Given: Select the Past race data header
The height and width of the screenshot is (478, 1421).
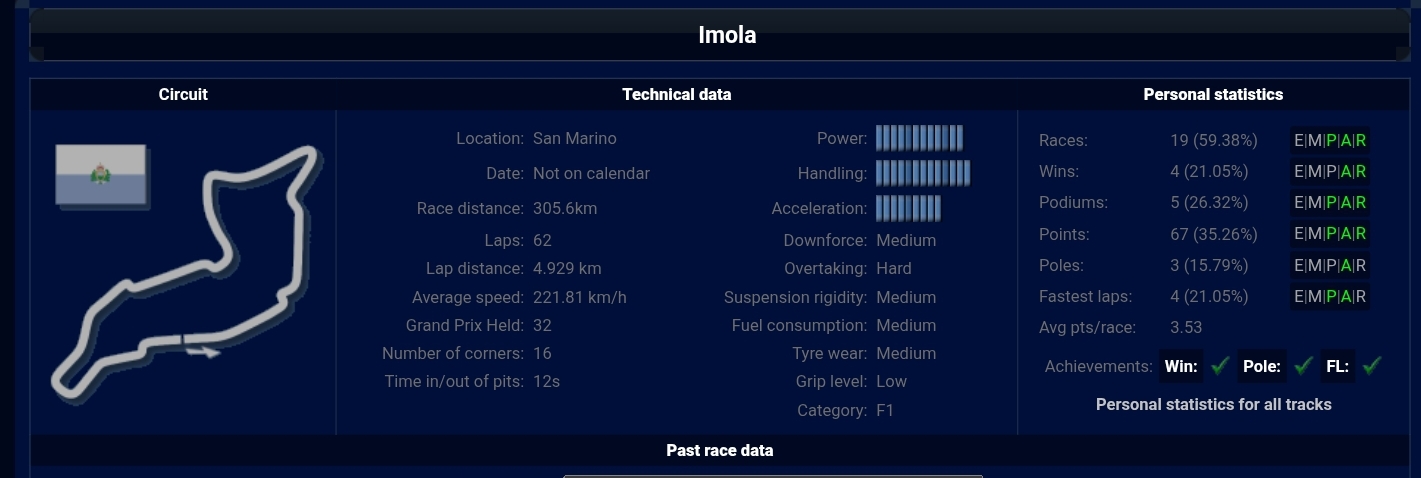Looking at the screenshot, I should click(x=719, y=451).
